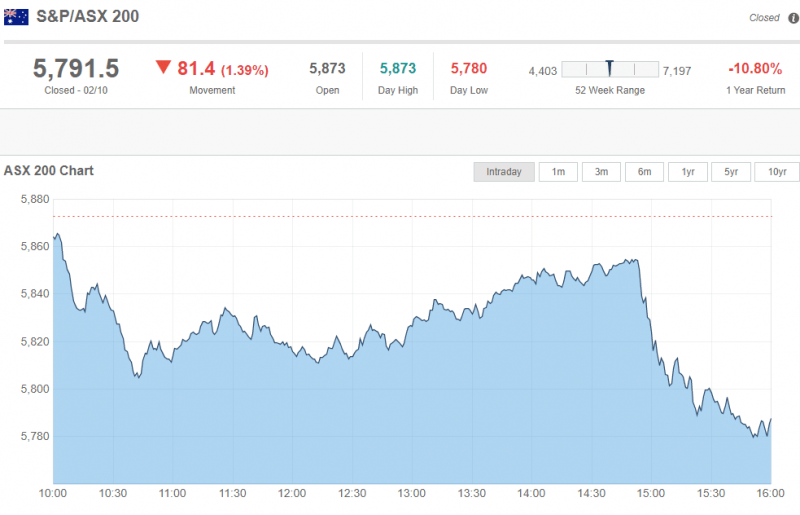Screen dimensions: 800x515
Task: Click the 1 Year Return label
Action: (x=756, y=90)
